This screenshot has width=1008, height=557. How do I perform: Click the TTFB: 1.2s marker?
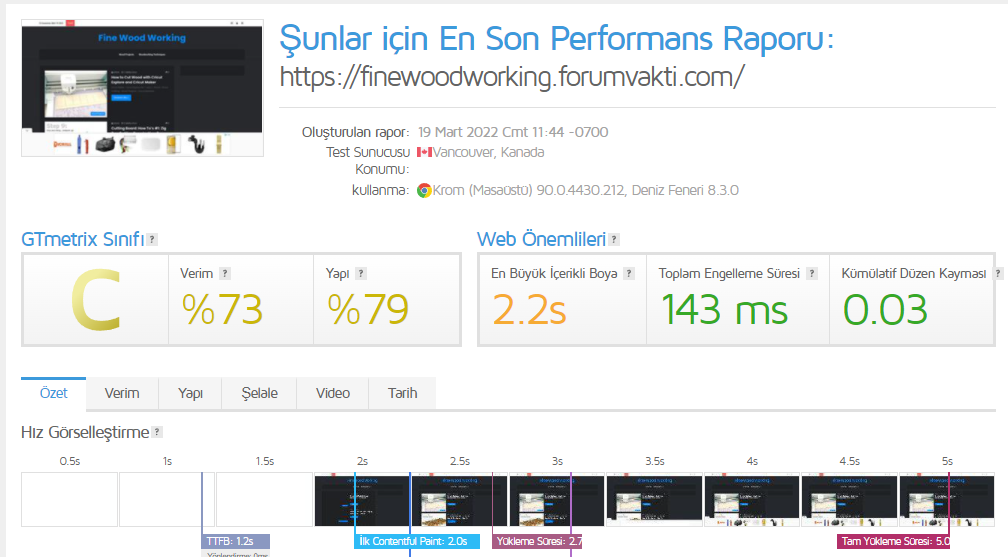click(235, 542)
